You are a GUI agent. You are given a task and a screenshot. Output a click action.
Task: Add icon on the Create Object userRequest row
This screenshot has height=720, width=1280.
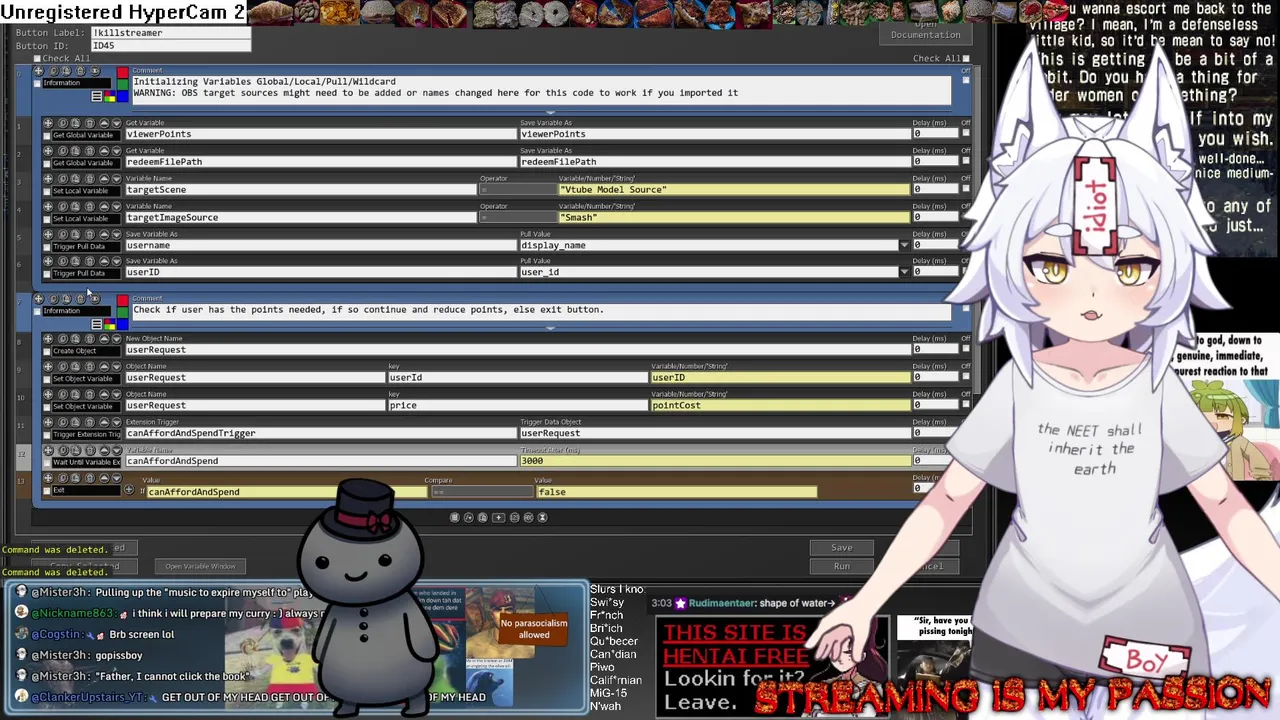tap(48, 339)
